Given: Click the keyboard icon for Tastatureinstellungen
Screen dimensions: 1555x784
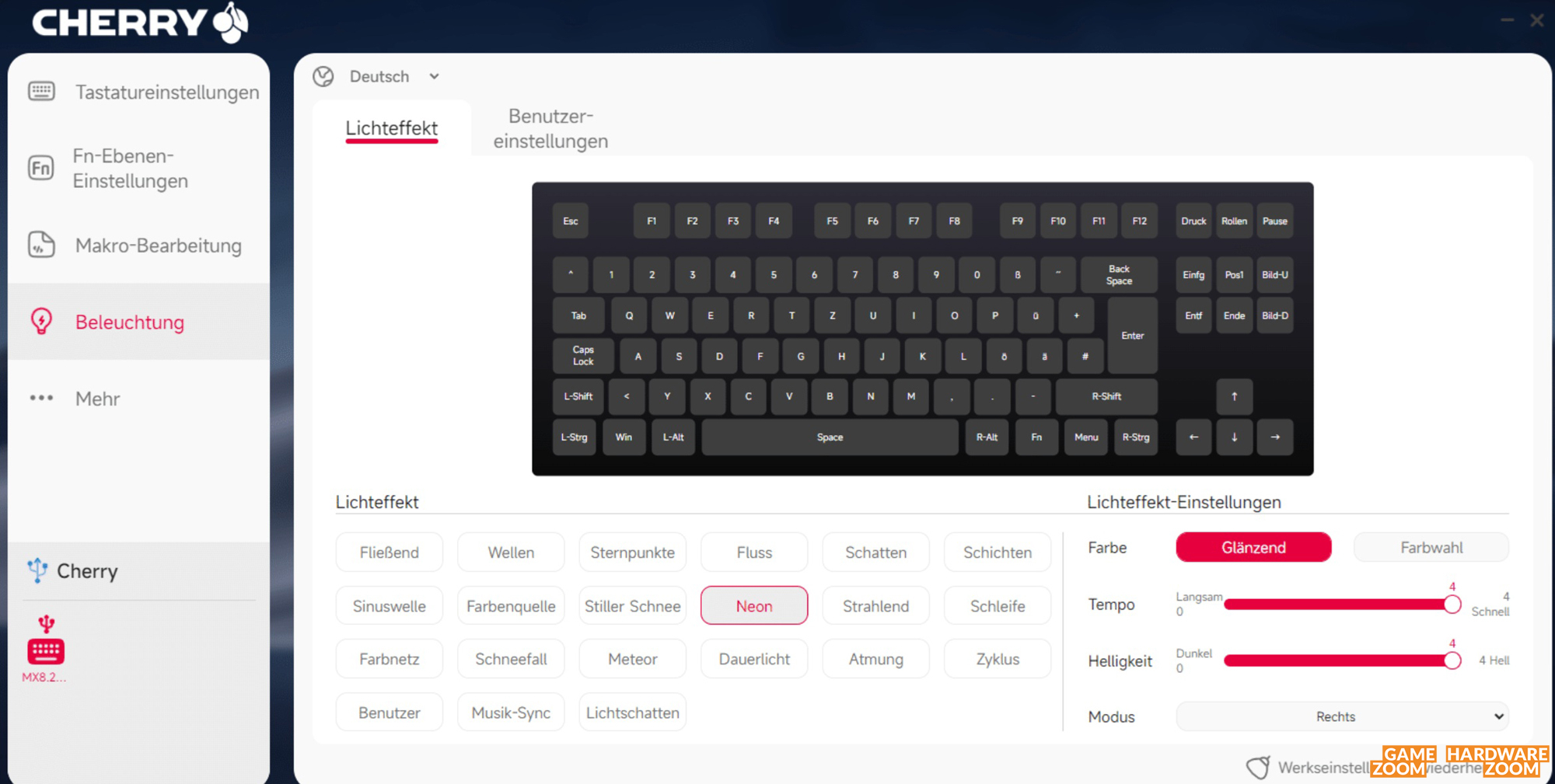Looking at the screenshot, I should coord(41,92).
